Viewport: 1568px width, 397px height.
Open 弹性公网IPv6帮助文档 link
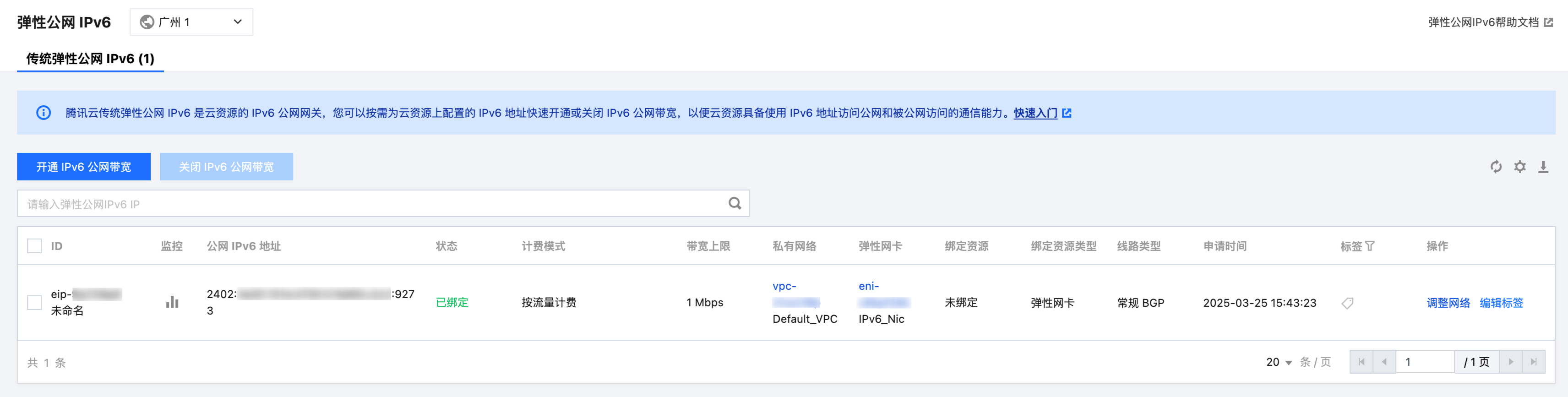point(1483,22)
